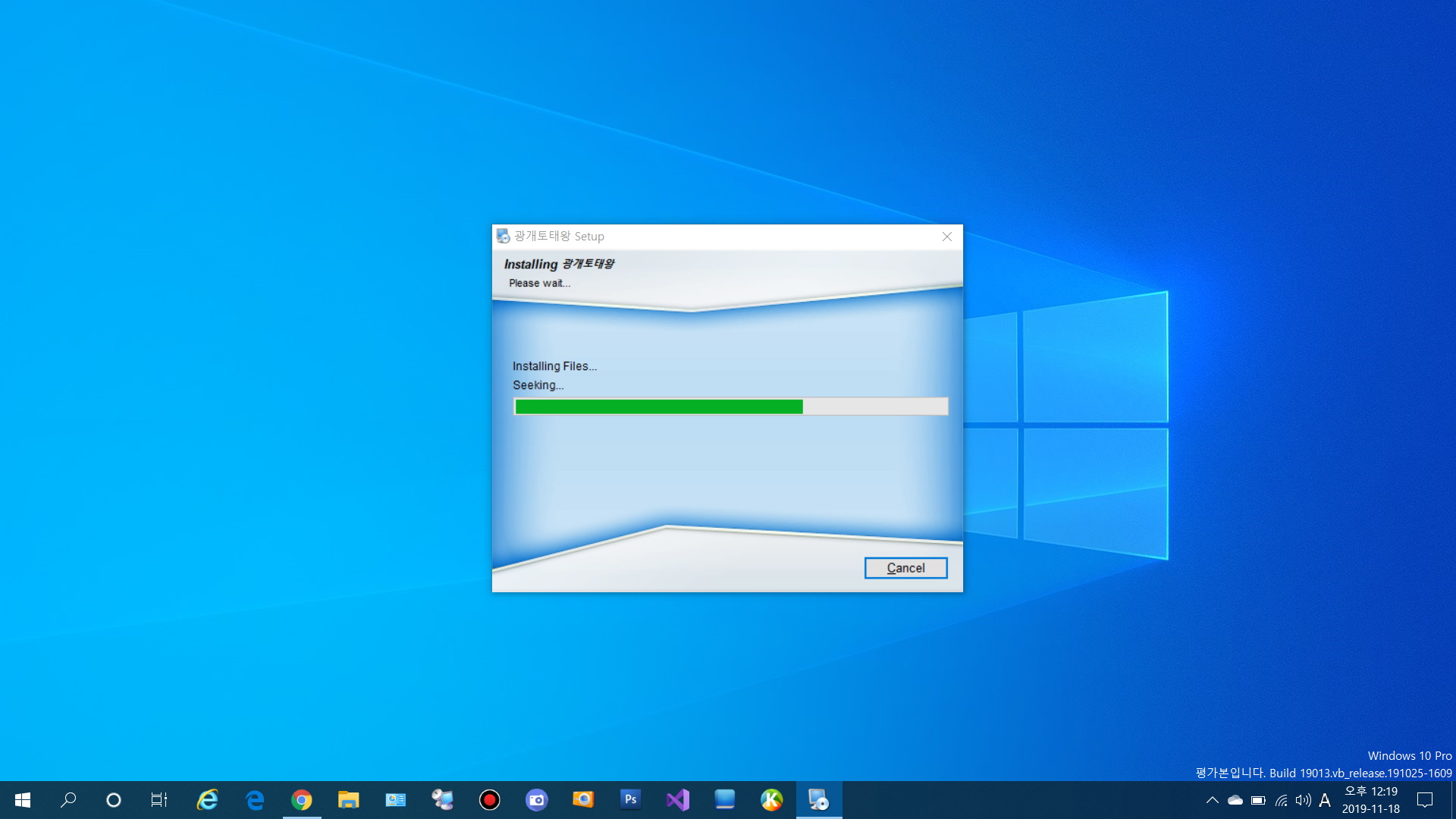Open Google Chrome from the taskbar
Viewport: 1456px width, 819px height.
pyautogui.click(x=302, y=800)
